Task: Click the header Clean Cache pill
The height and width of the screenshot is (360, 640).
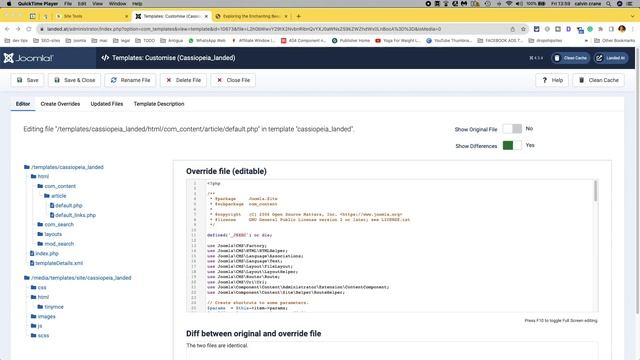Action: point(570,58)
